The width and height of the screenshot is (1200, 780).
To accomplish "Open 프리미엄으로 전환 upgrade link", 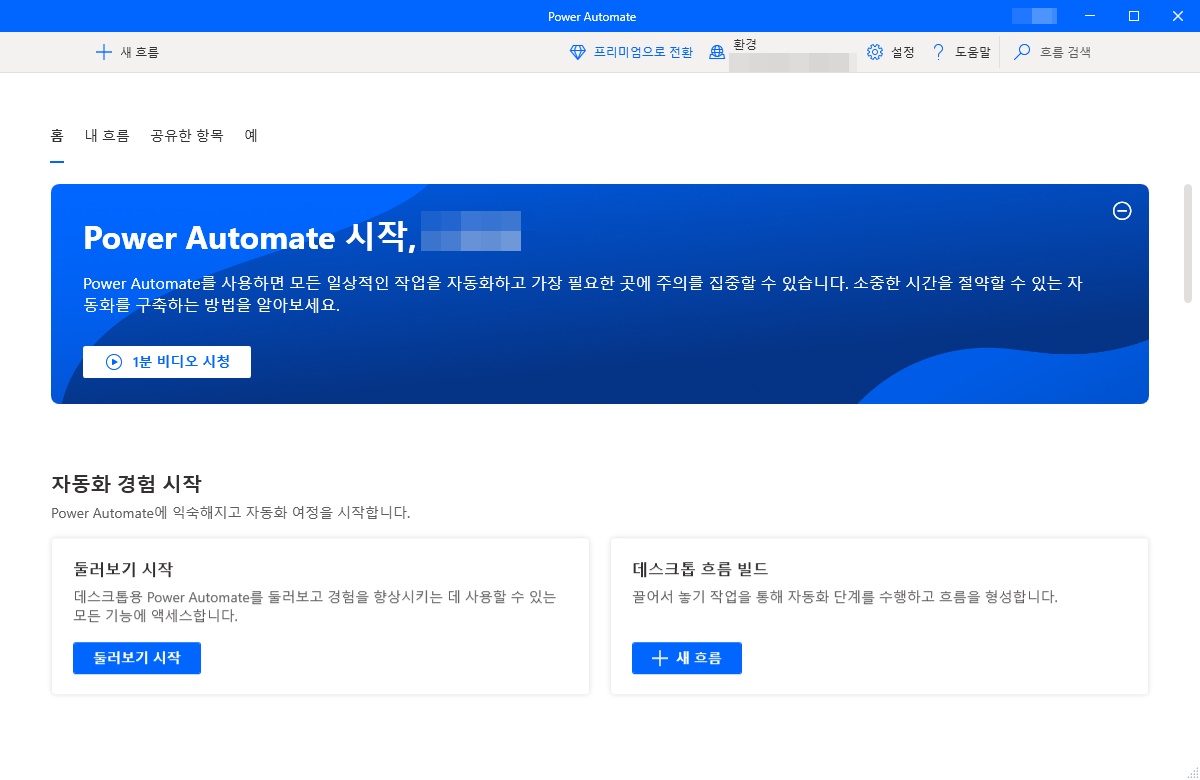I will click(x=632, y=51).
